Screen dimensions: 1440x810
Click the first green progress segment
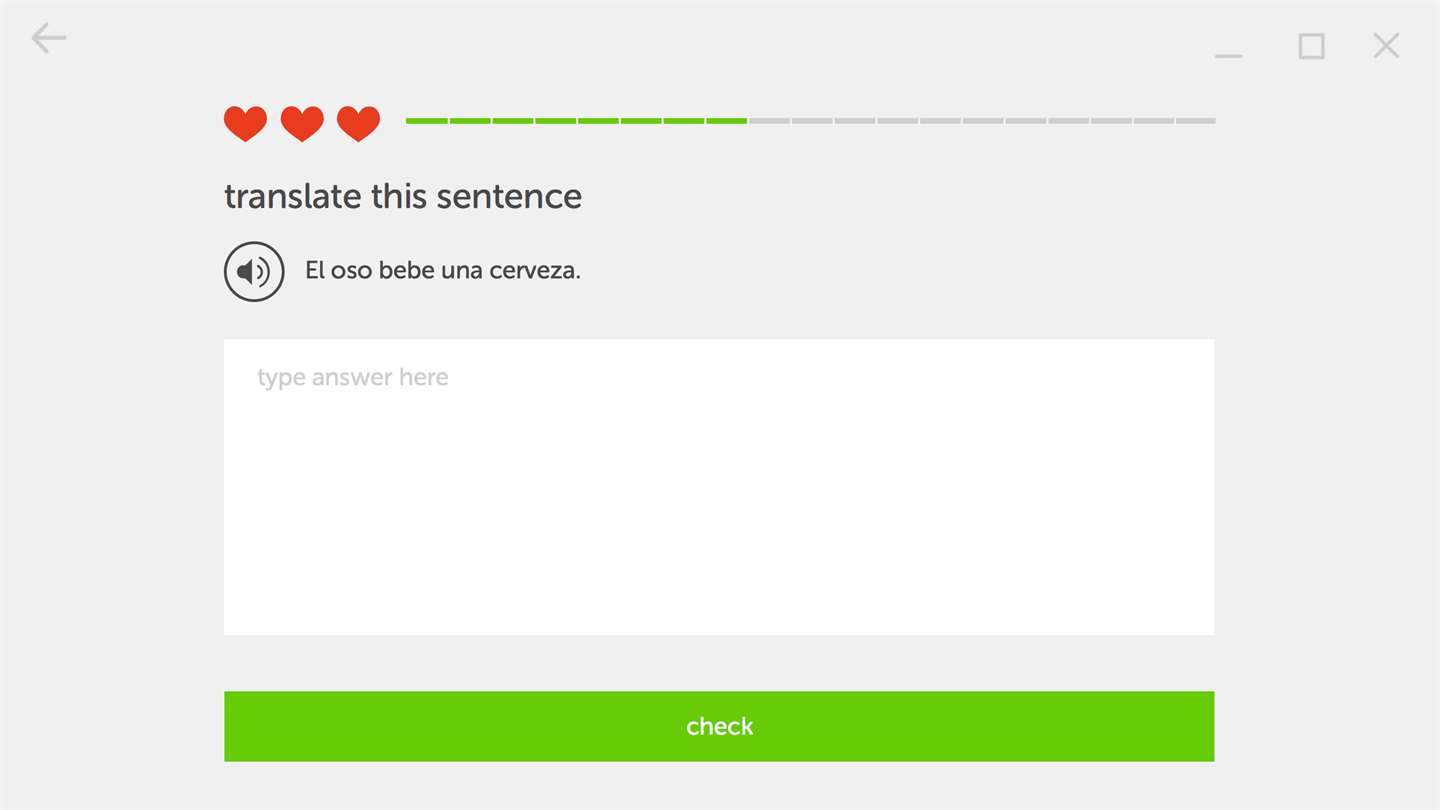pyautogui.click(x=426, y=121)
